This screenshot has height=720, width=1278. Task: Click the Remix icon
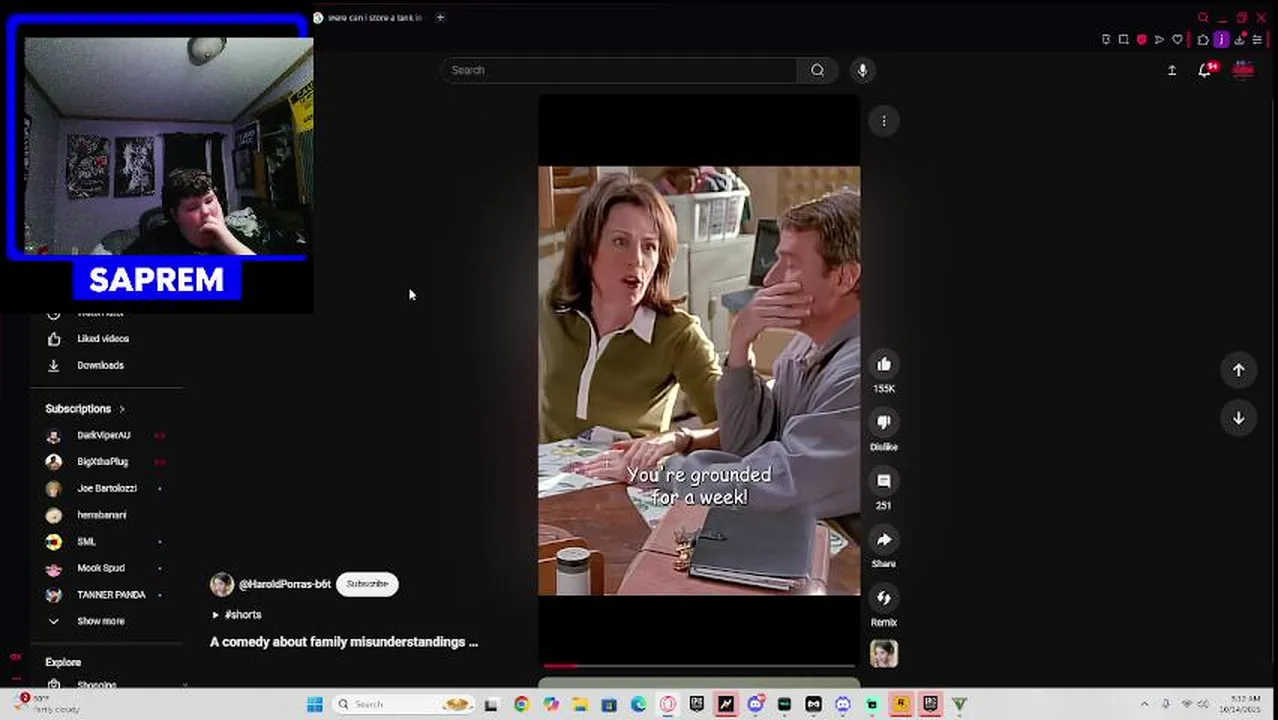pos(884,598)
